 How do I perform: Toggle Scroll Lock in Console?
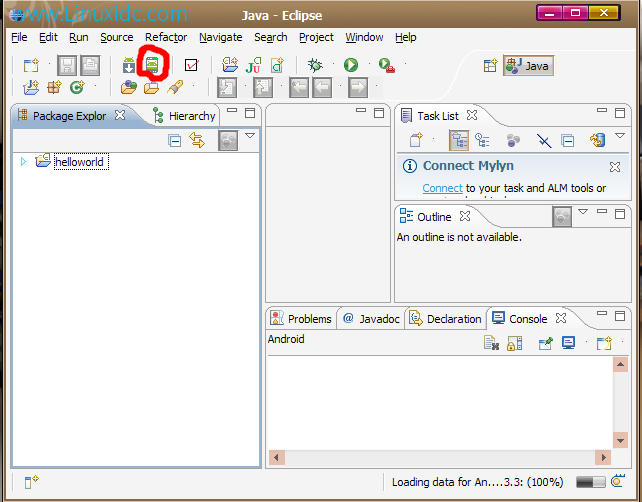515,343
